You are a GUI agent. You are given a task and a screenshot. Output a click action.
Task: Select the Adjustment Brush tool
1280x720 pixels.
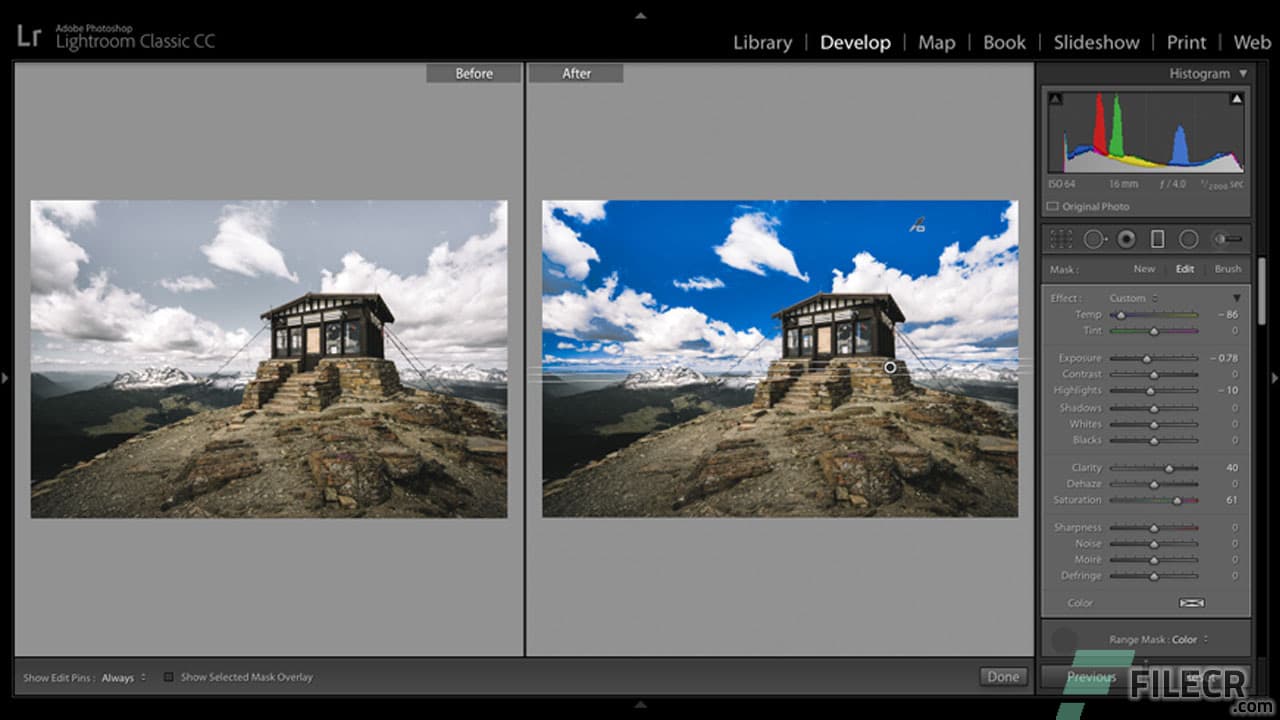tap(1222, 239)
